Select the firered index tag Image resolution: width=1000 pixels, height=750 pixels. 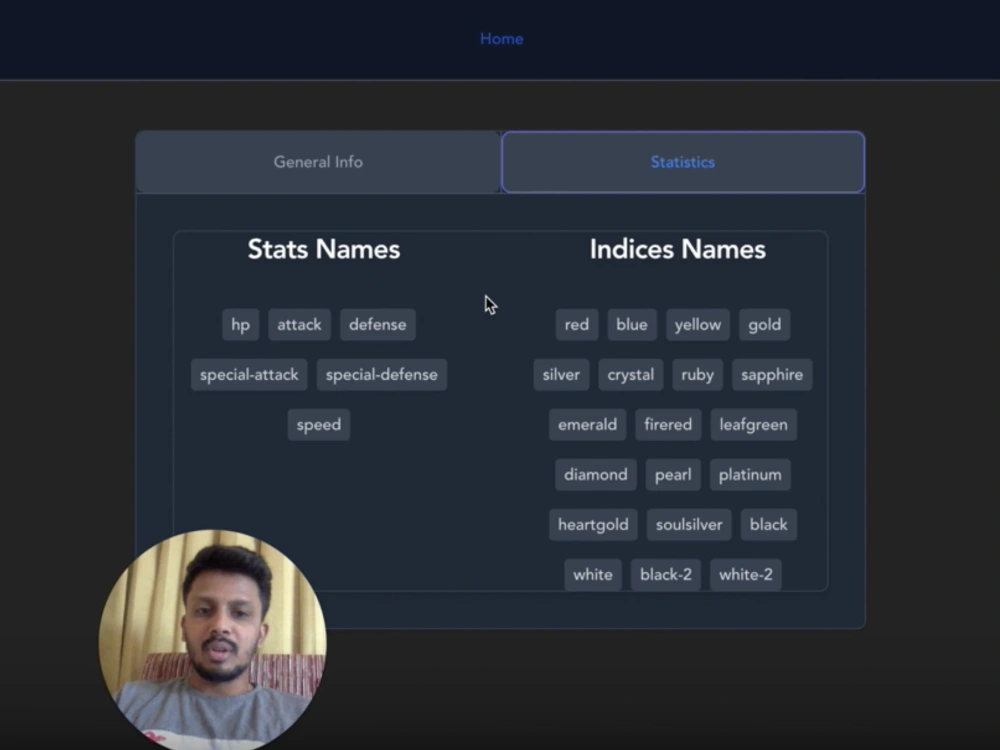[x=668, y=425]
